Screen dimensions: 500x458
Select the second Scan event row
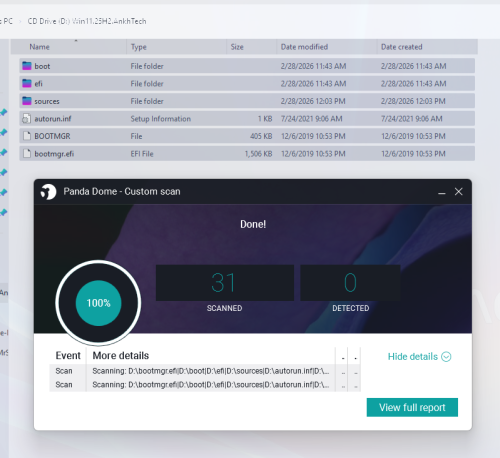[x=205, y=385]
